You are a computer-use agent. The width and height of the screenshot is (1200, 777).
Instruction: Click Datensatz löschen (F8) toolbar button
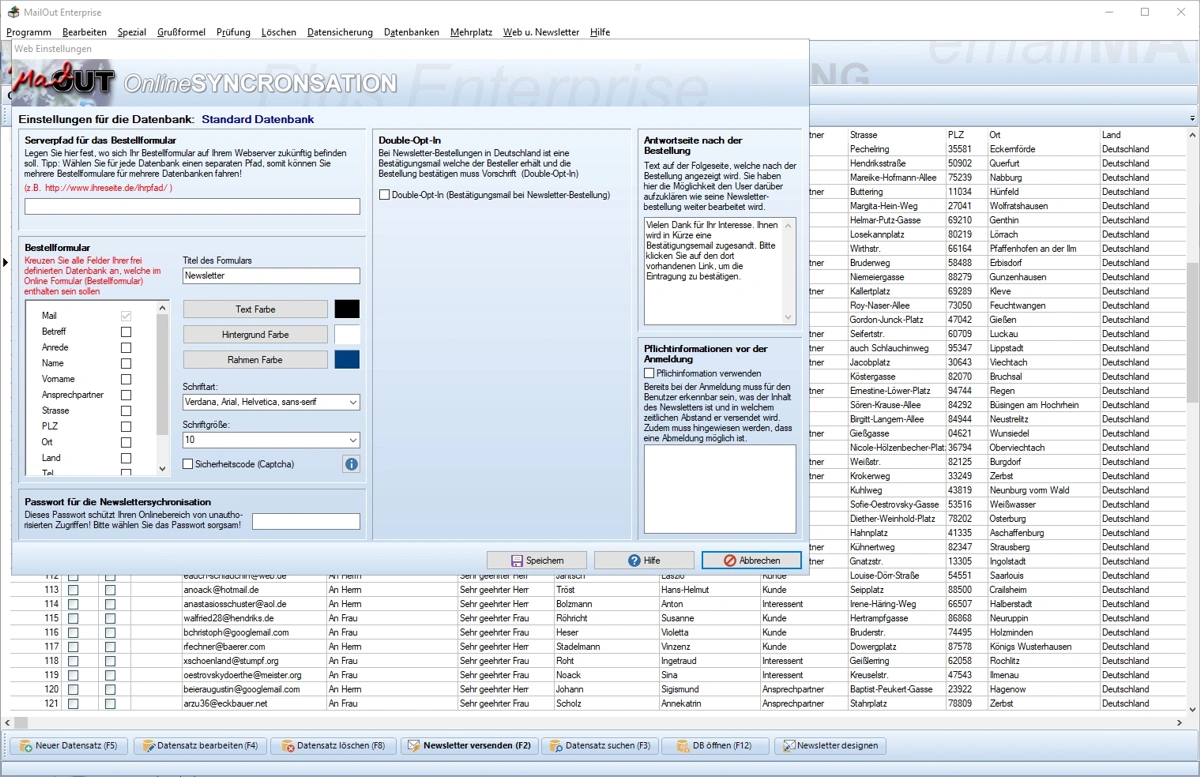pos(333,746)
